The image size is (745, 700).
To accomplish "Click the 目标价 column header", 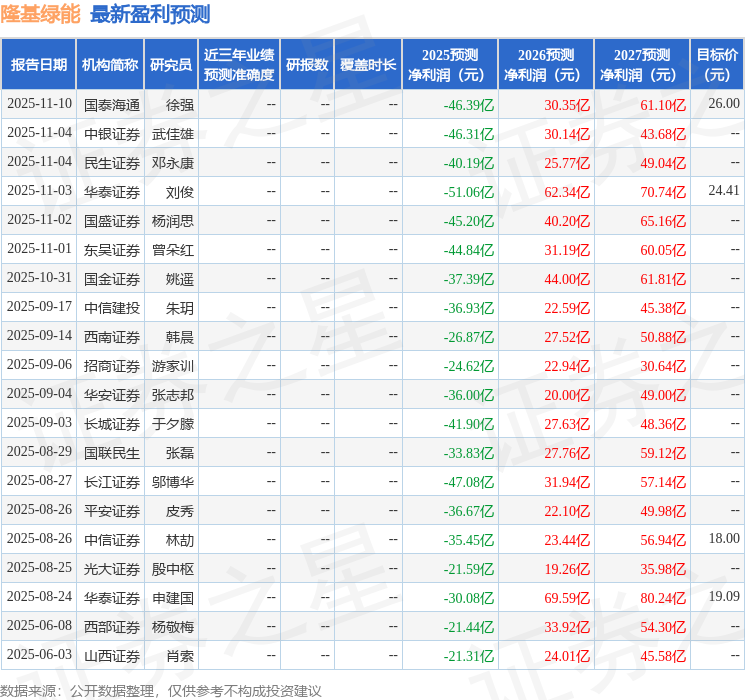I will [717, 65].
